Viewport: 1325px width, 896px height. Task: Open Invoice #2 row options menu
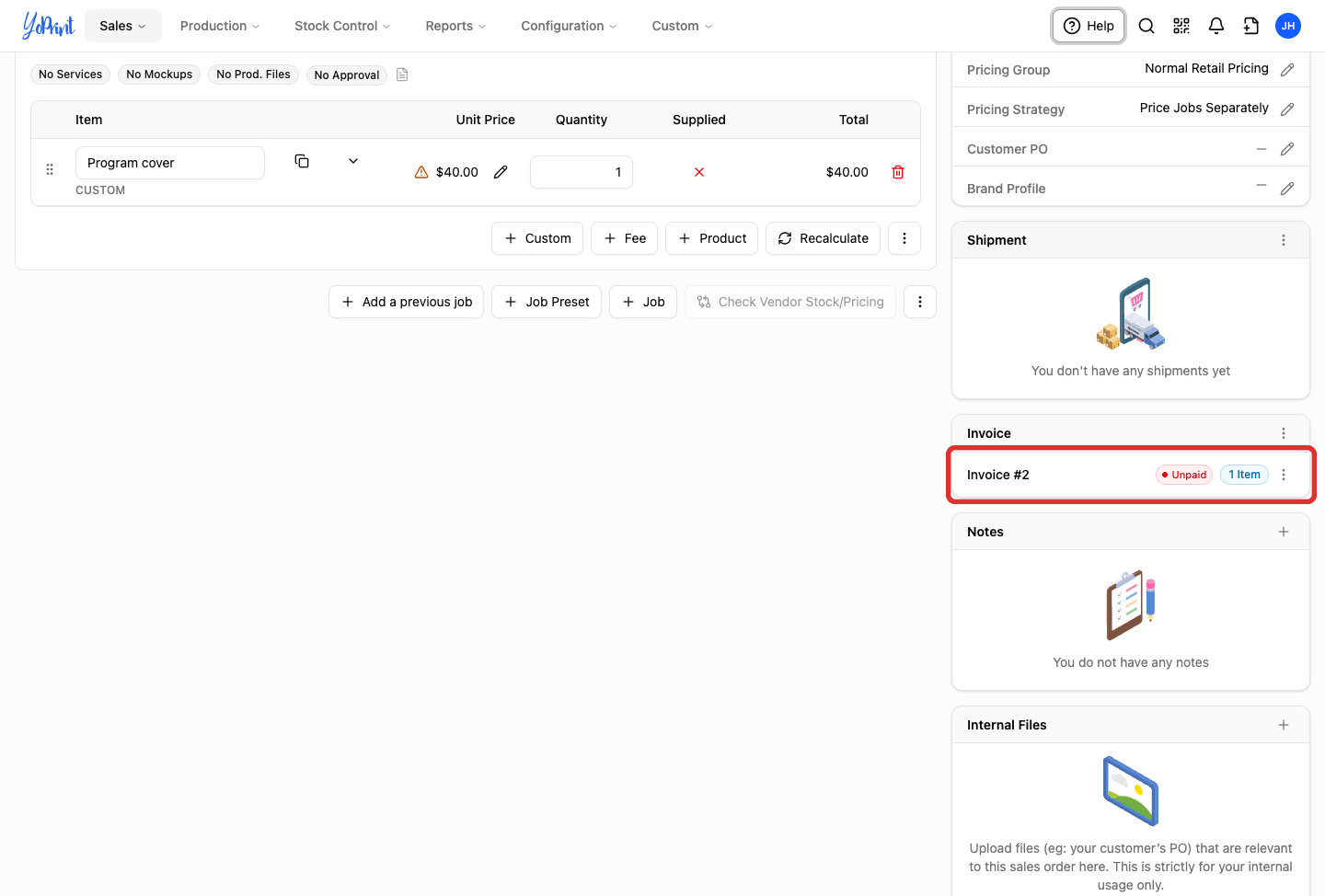pyautogui.click(x=1284, y=475)
